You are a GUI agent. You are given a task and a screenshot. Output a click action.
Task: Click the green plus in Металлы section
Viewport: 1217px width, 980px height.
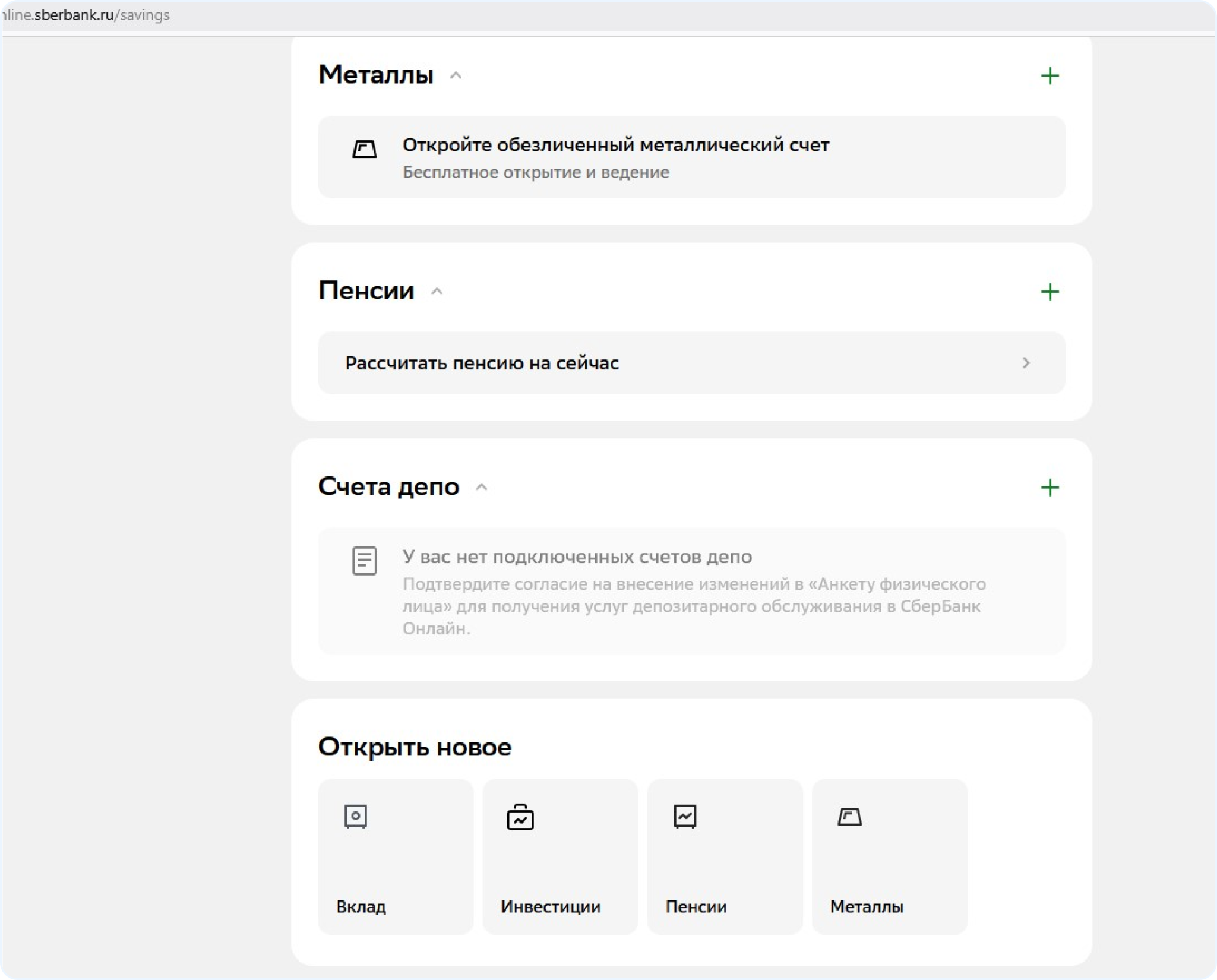pos(1050,75)
